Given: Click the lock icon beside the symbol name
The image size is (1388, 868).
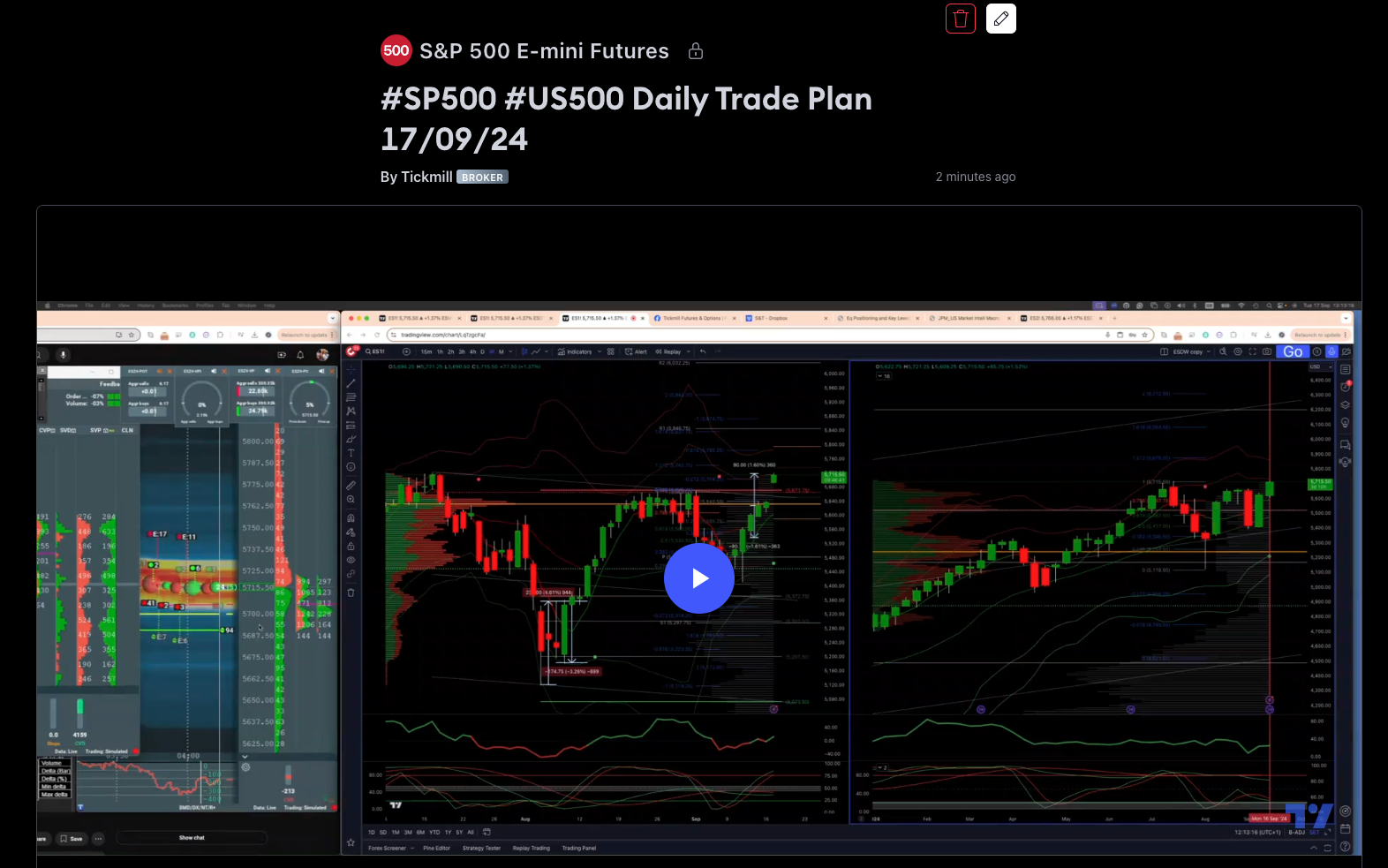Looking at the screenshot, I should coord(696,51).
